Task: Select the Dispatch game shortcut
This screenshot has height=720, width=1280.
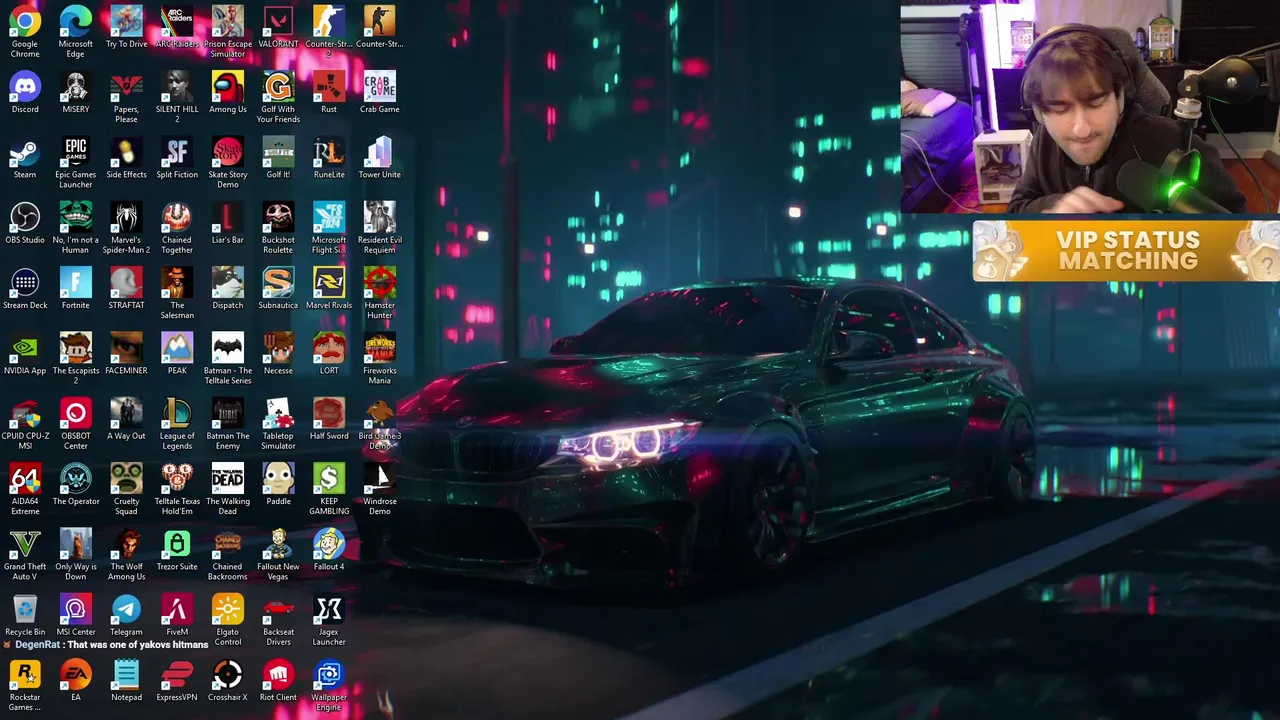Action: [228, 287]
